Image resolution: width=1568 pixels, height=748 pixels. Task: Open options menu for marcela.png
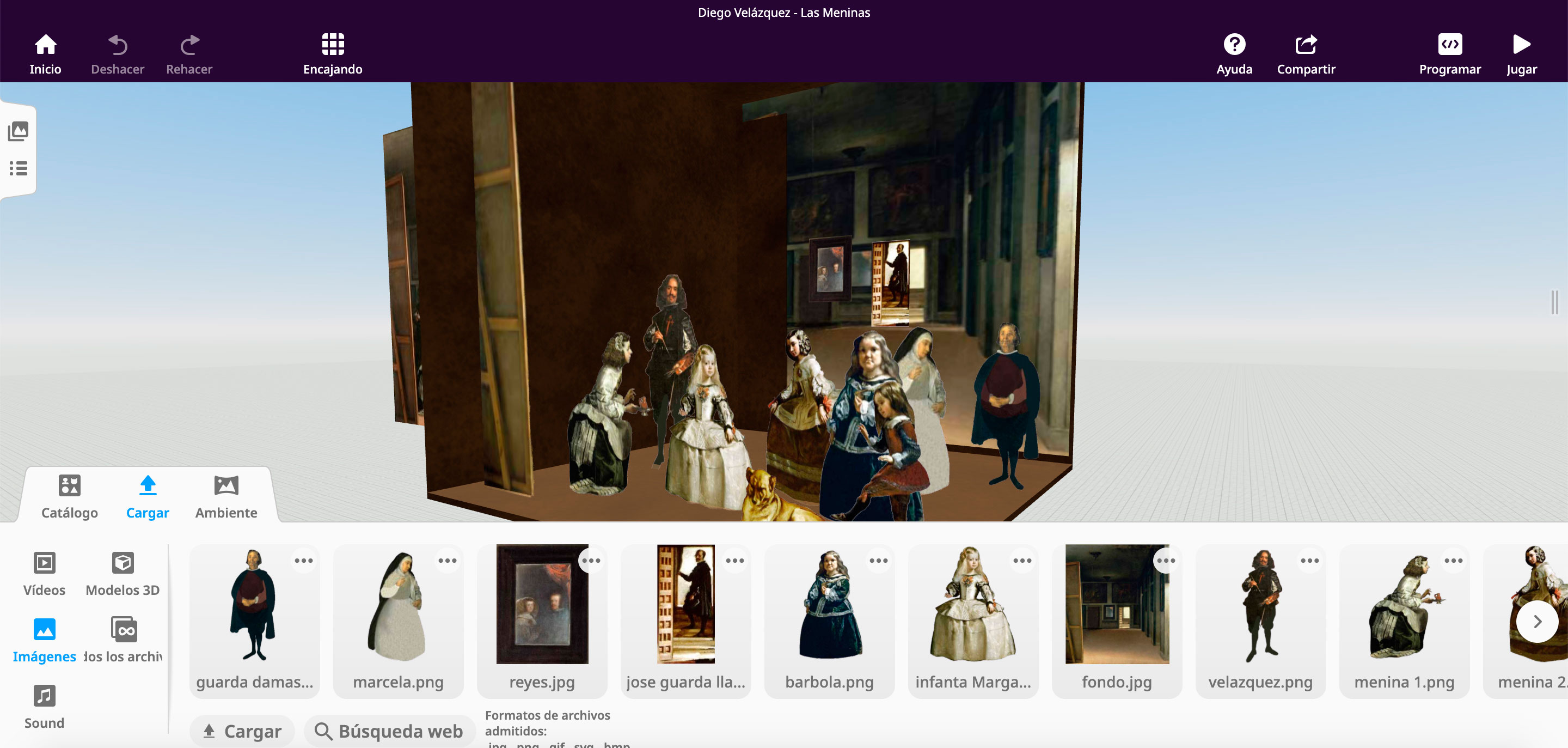point(447,561)
